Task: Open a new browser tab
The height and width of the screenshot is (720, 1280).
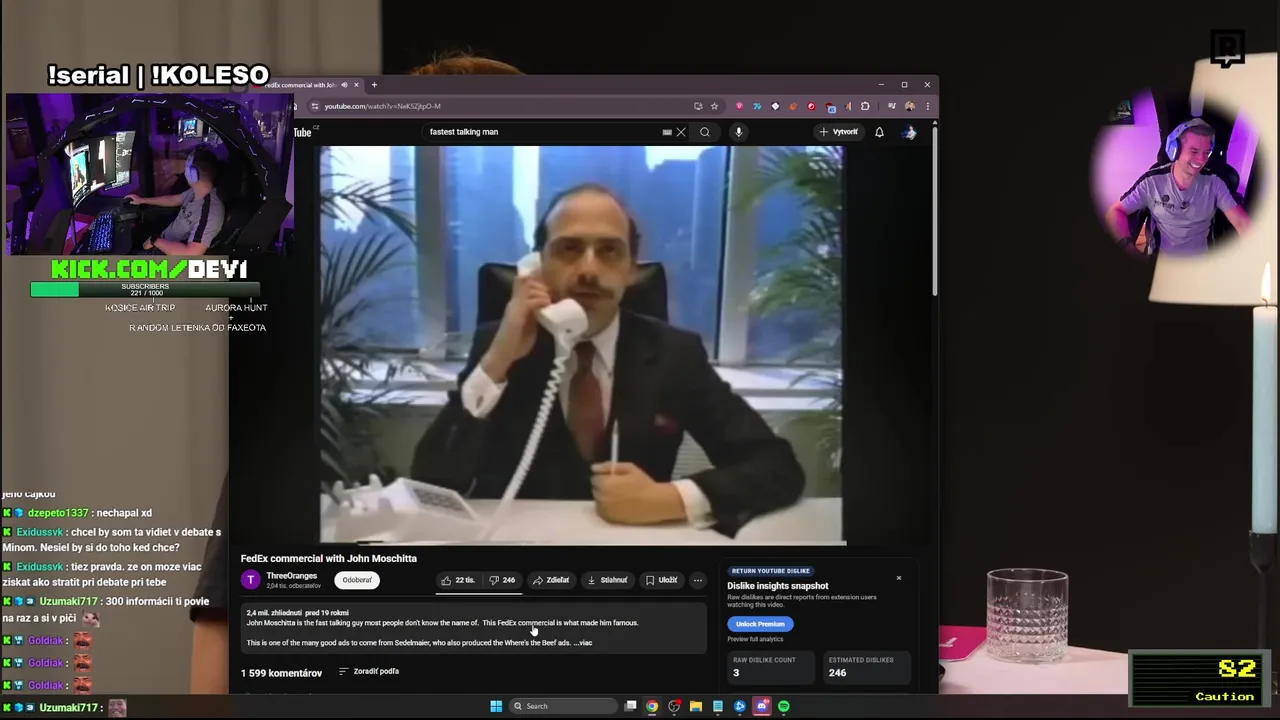Action: 374,85
